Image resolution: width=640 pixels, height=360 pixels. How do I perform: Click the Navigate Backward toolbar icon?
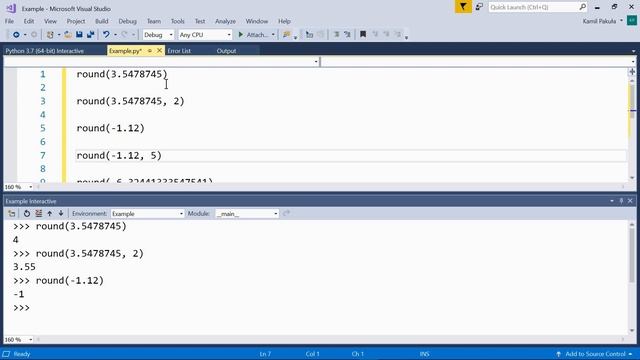[x=16, y=35]
